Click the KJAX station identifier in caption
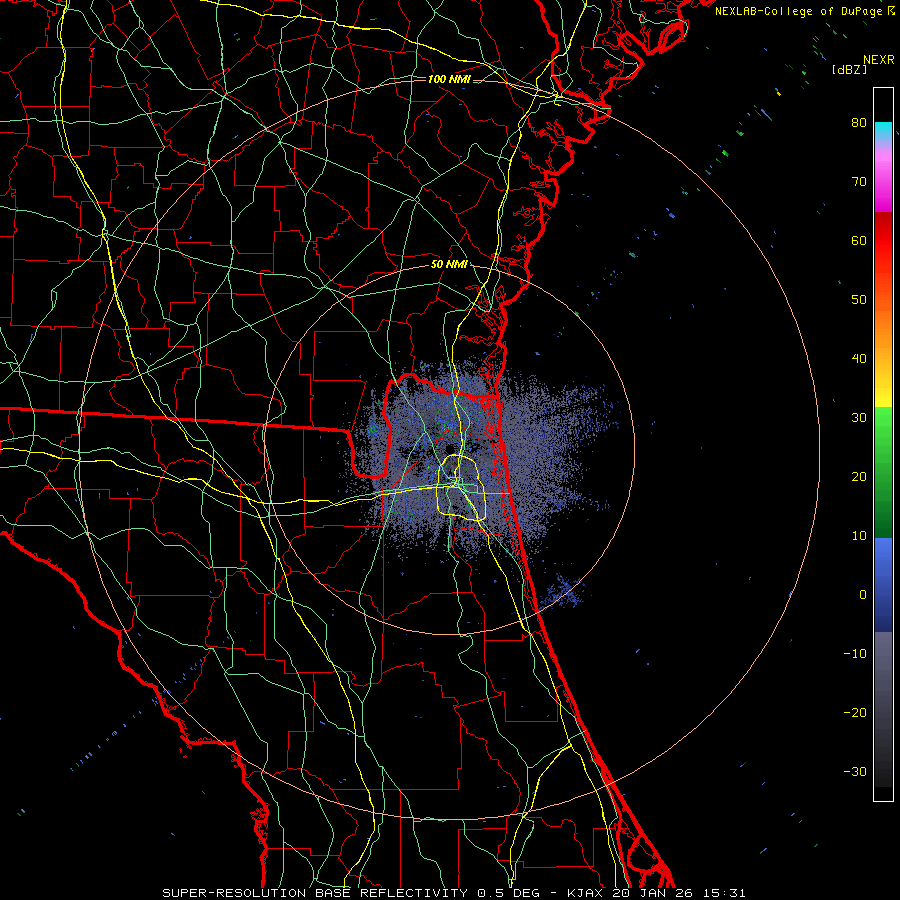 586,893
